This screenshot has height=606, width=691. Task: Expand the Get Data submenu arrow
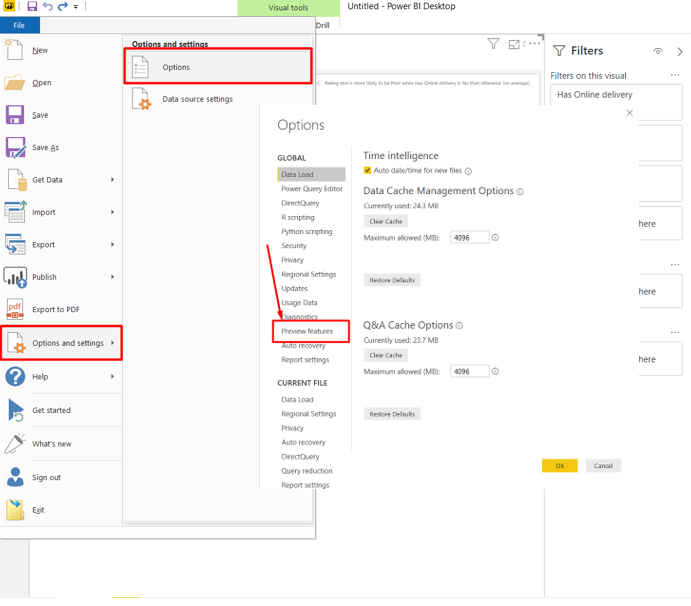click(x=112, y=180)
